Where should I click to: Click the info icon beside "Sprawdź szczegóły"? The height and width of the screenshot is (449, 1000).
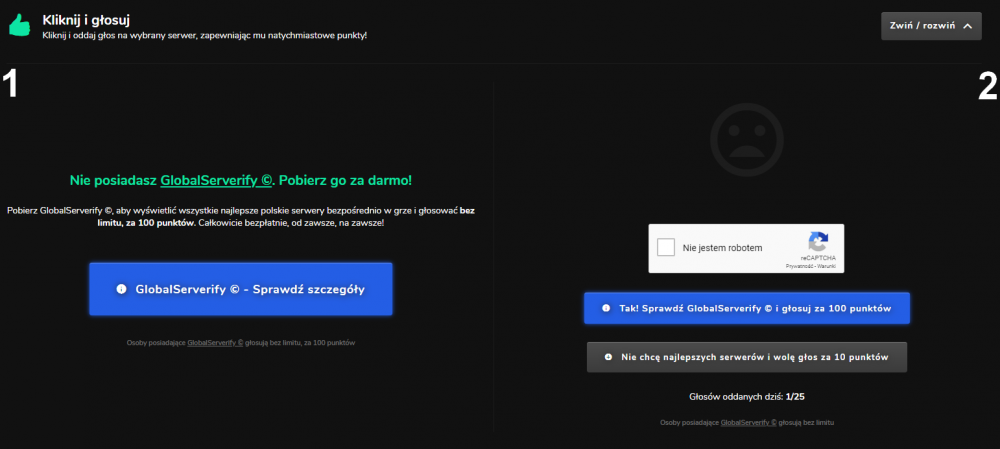121,289
